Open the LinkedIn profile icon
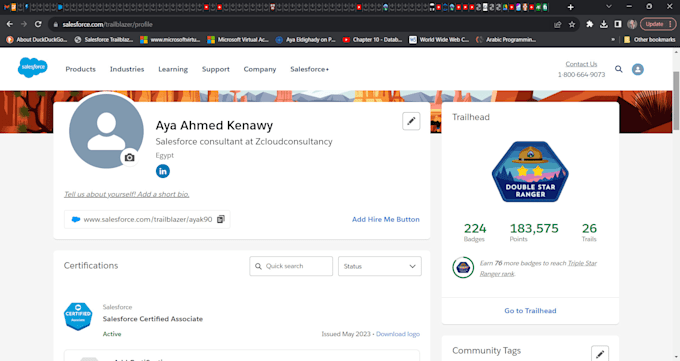Viewport: 680px width, 361px height. click(x=163, y=171)
